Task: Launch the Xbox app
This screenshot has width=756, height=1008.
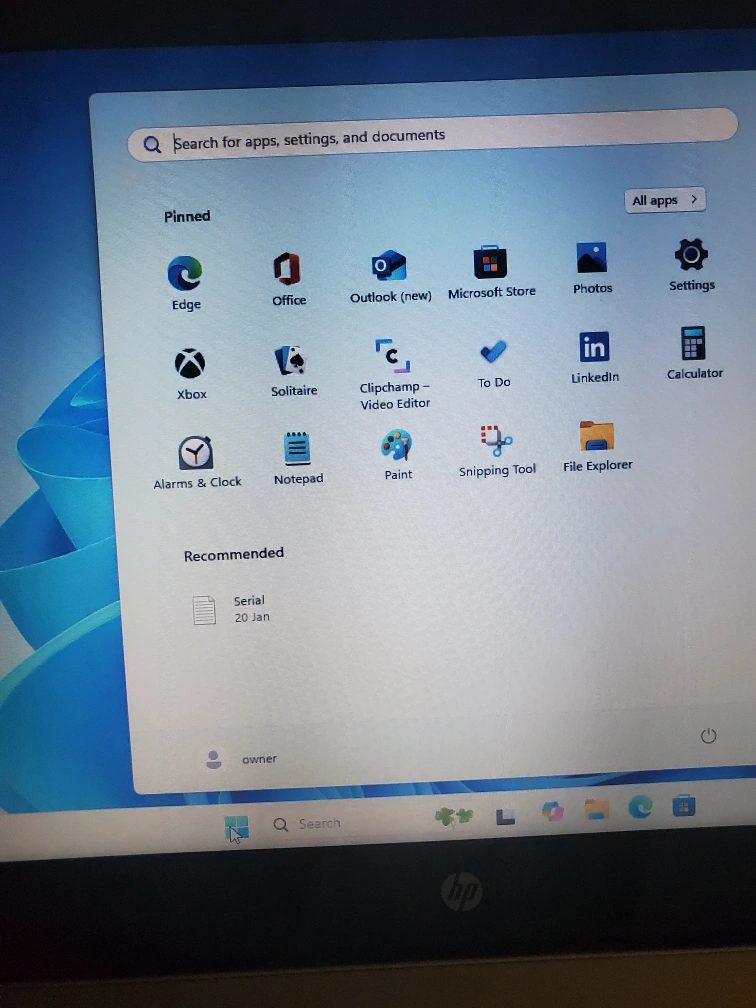Action: [191, 374]
